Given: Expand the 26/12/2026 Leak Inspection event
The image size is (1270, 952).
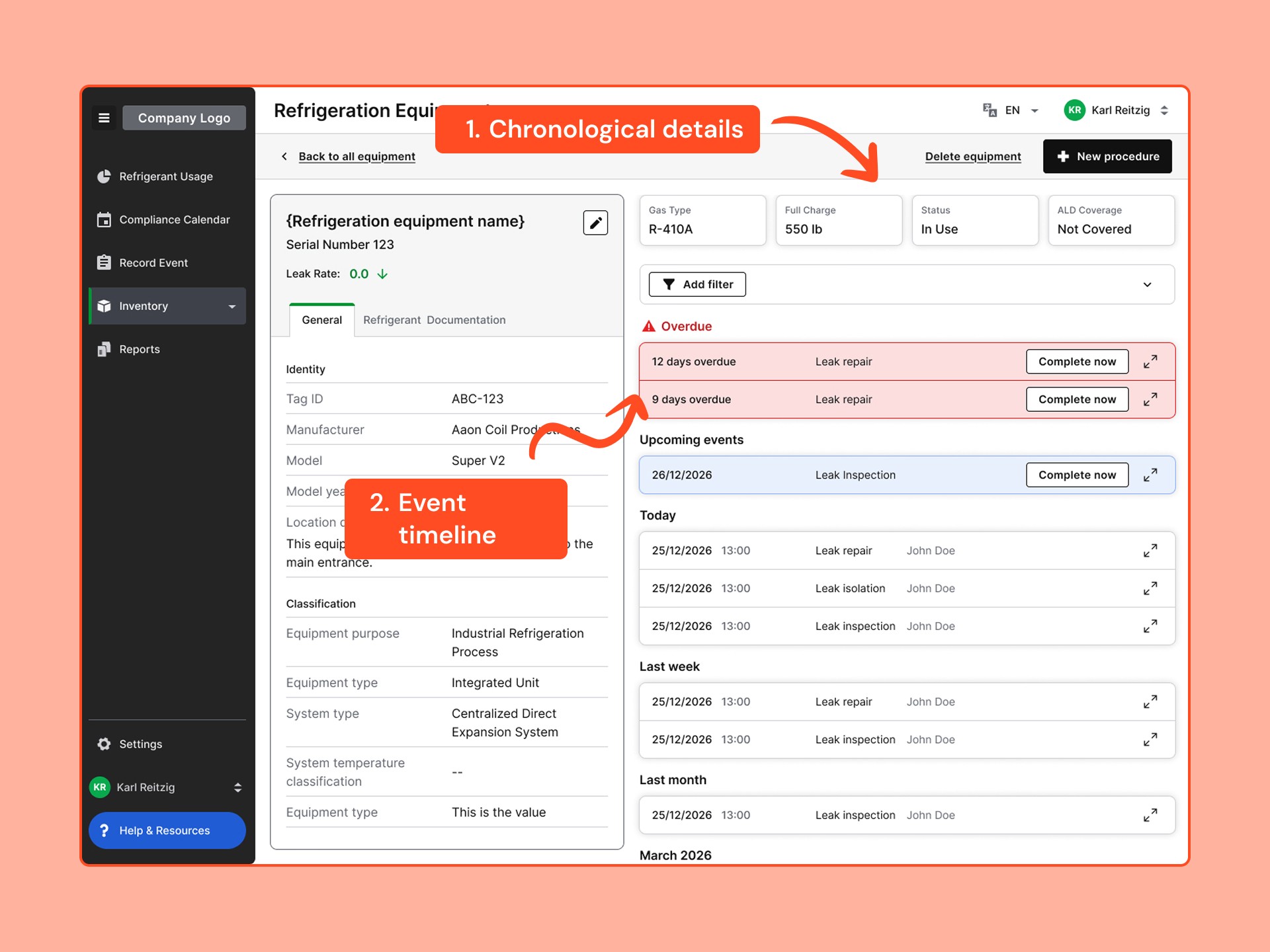Looking at the screenshot, I should click(1150, 475).
